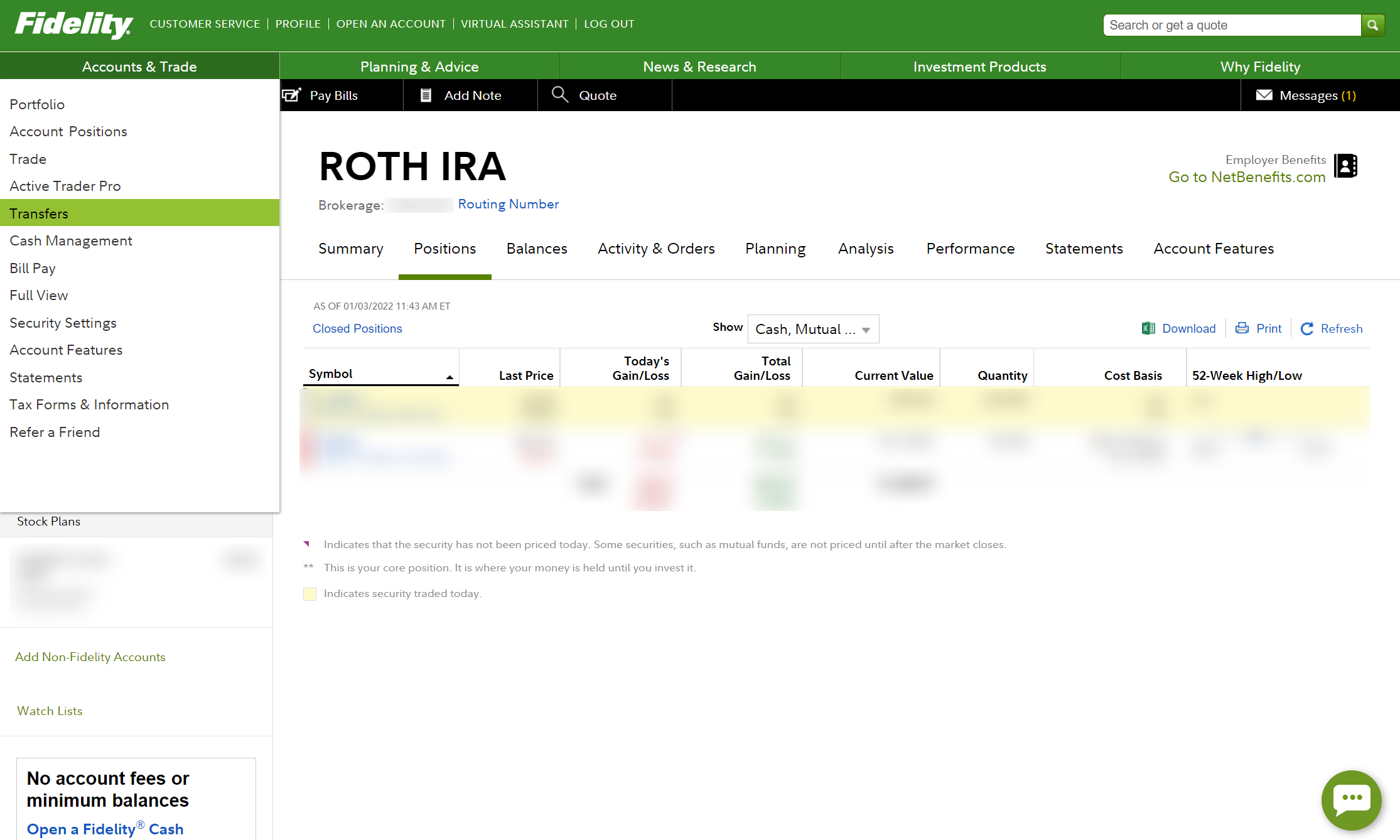
Task: Sort by Current Value column header
Action: pos(893,375)
